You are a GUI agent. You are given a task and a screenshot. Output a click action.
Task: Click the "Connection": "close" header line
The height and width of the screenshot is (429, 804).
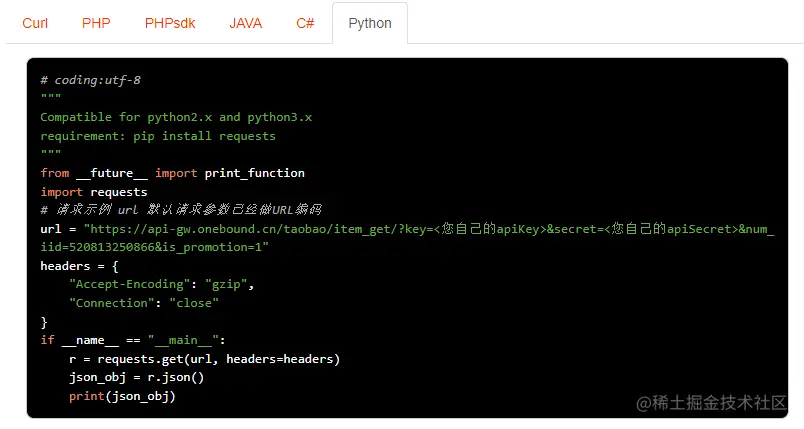click(x=144, y=303)
